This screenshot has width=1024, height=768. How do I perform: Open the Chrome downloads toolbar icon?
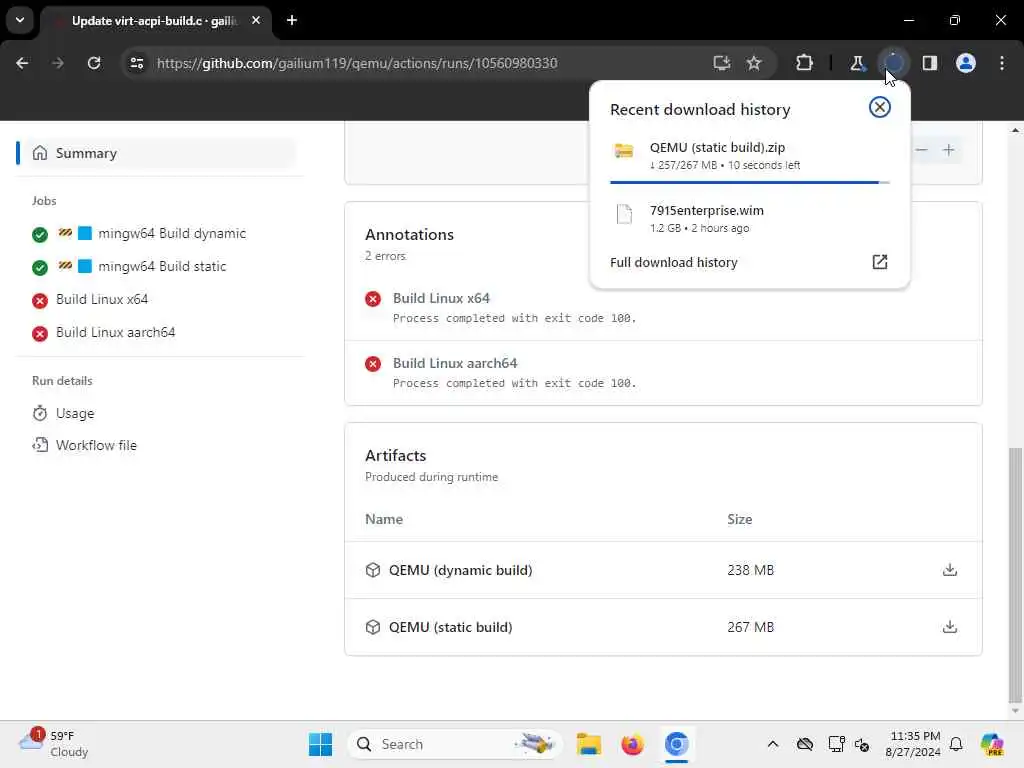point(893,63)
